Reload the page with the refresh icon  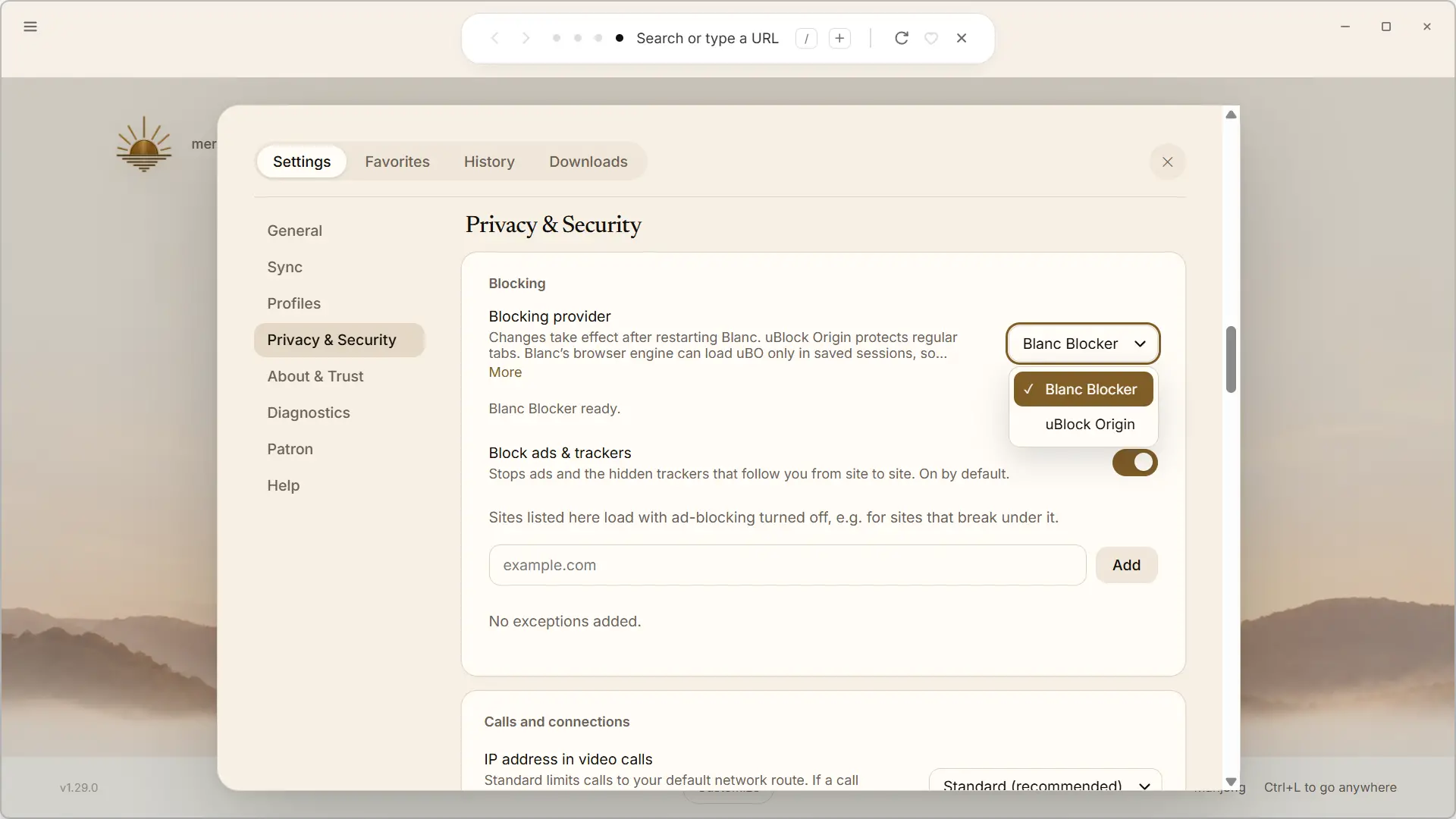coord(901,38)
